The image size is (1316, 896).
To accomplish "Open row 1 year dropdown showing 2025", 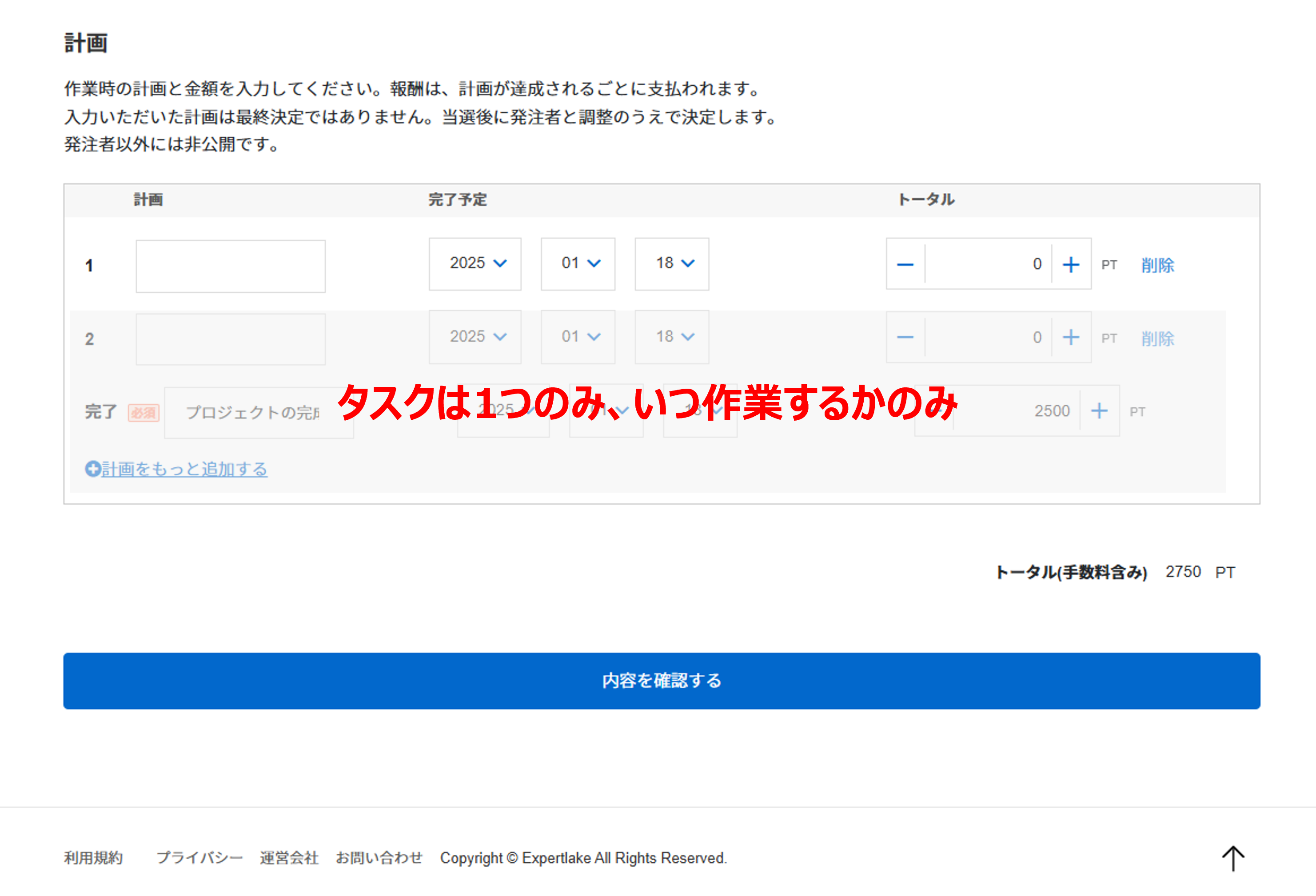I will click(x=475, y=264).
